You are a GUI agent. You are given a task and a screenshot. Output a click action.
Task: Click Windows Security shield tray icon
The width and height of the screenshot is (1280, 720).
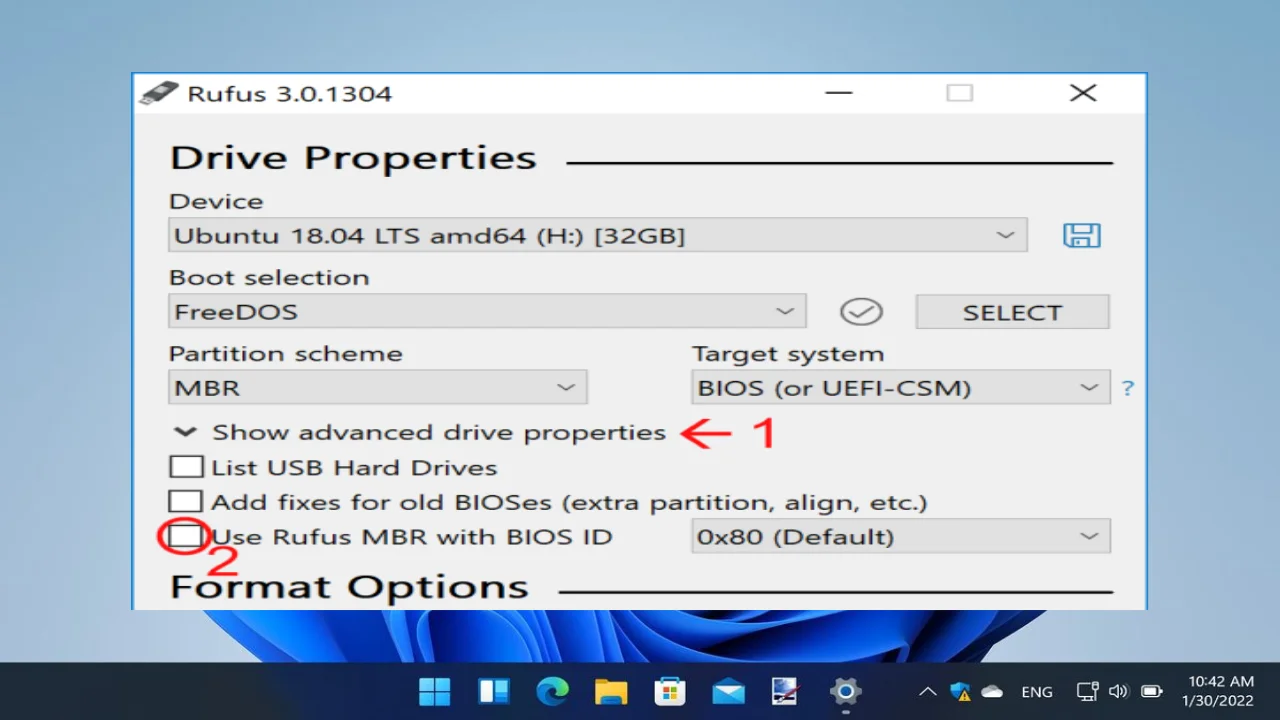(960, 691)
